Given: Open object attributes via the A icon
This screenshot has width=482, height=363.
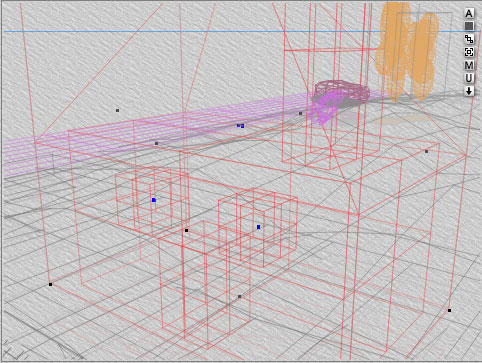Looking at the screenshot, I should coord(469,13).
